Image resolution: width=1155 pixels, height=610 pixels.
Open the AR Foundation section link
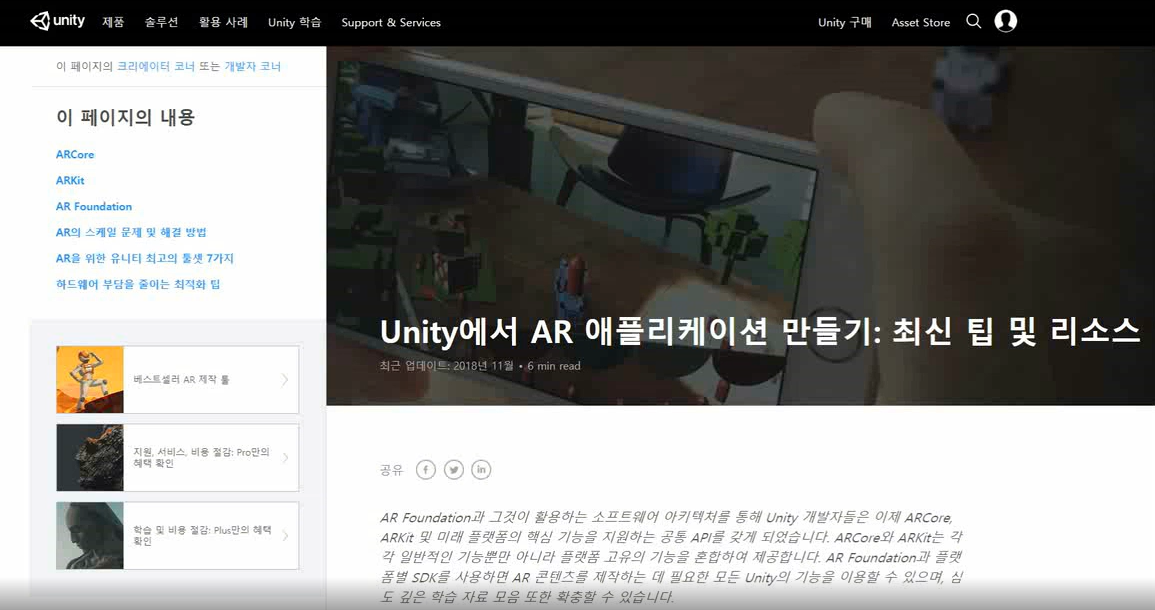tap(93, 206)
